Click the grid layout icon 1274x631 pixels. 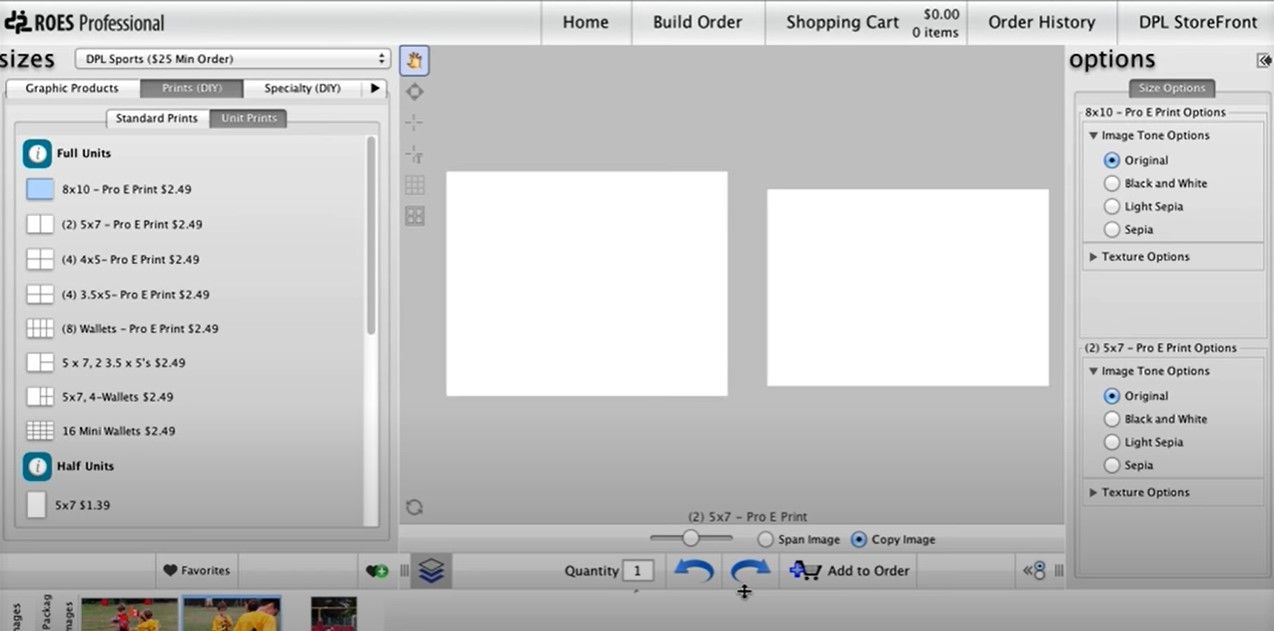point(414,185)
